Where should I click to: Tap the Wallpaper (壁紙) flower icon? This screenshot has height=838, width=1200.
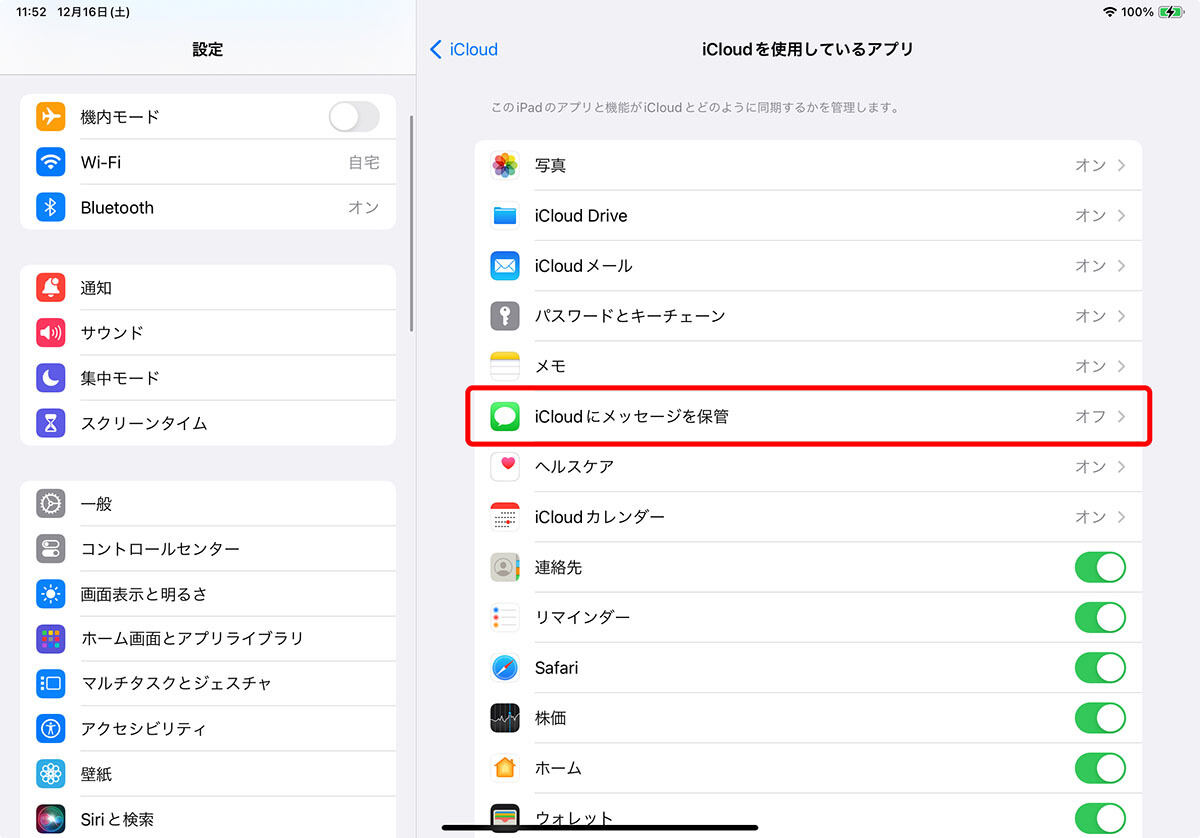[x=51, y=774]
